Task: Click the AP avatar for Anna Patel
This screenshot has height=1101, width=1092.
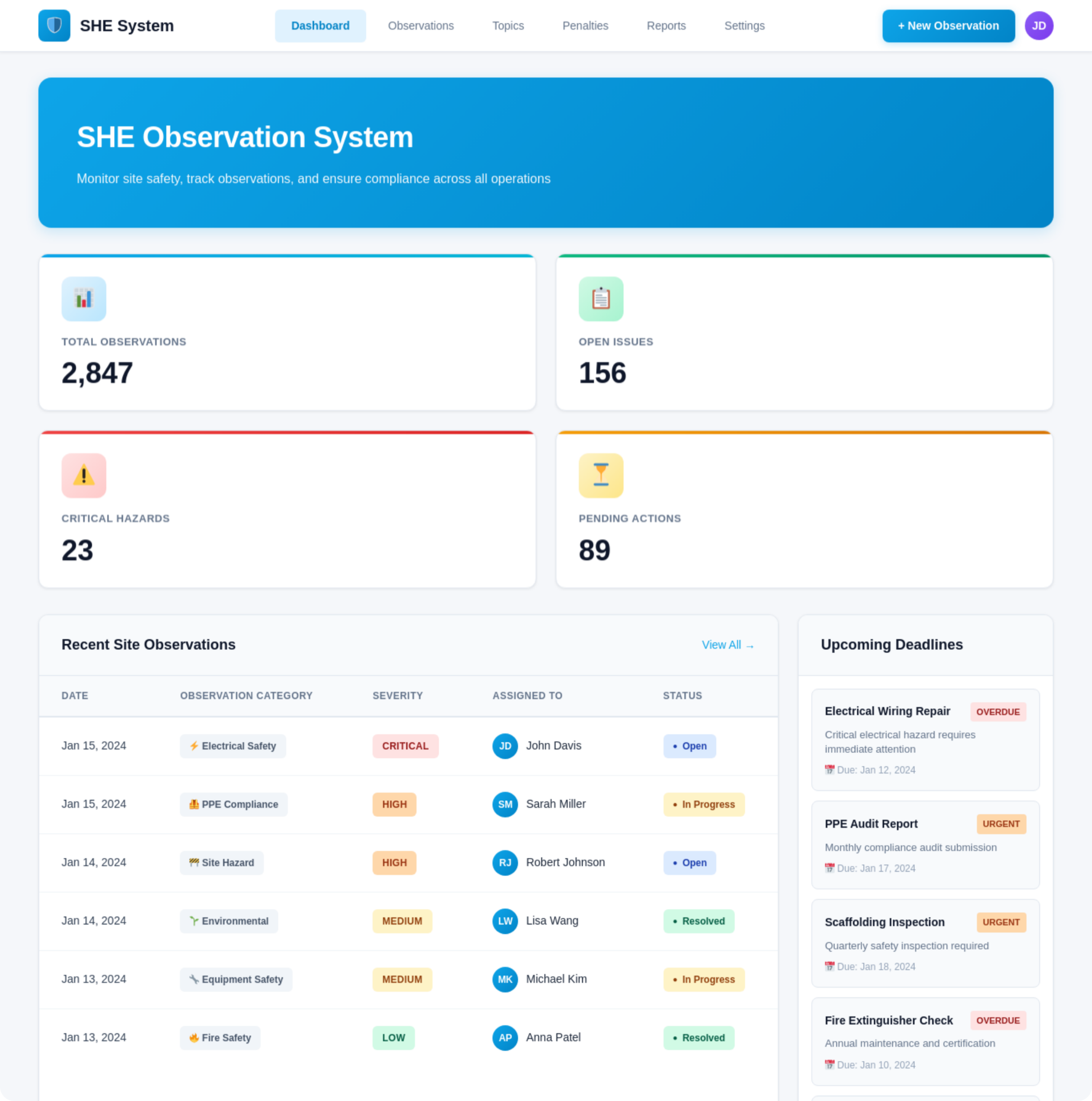Action: click(x=505, y=1037)
